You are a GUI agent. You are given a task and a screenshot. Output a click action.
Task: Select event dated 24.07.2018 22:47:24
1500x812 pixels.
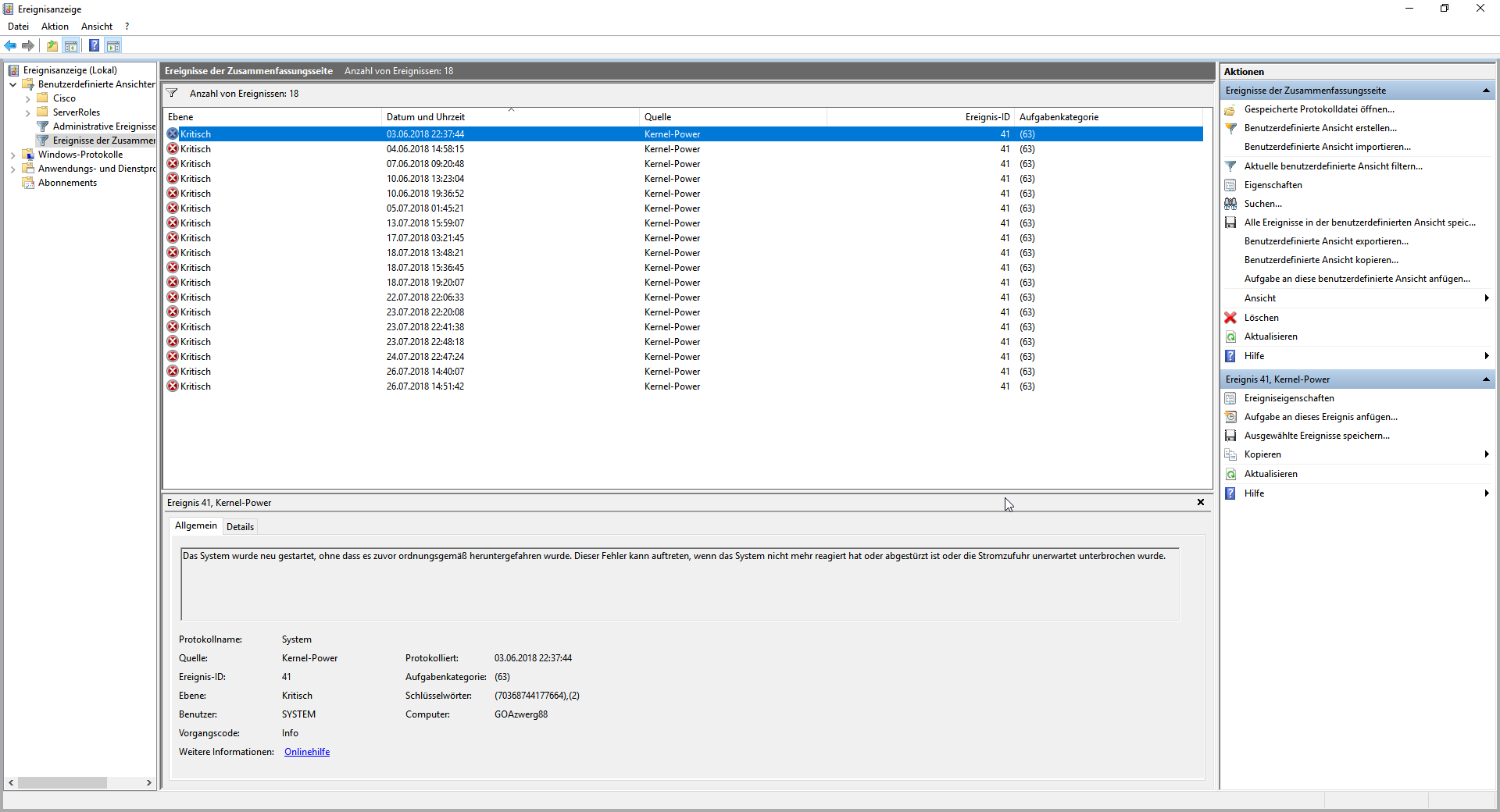[x=684, y=357]
